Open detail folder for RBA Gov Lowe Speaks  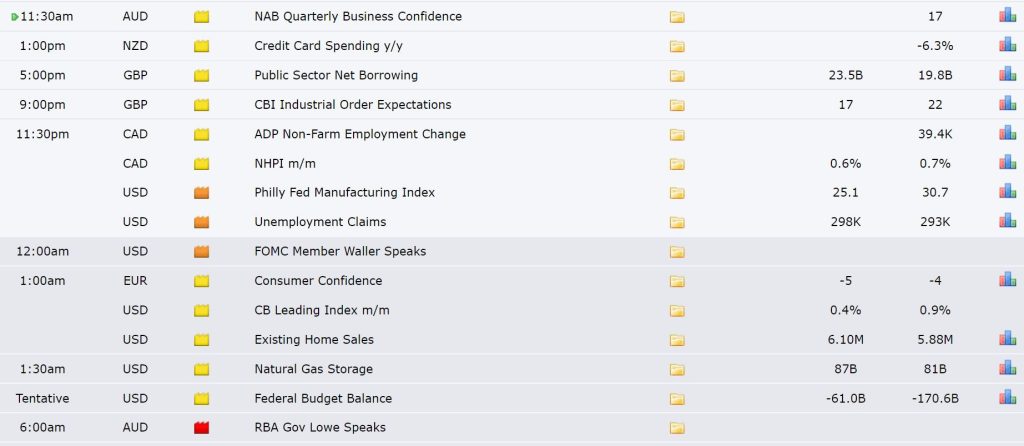pos(677,428)
